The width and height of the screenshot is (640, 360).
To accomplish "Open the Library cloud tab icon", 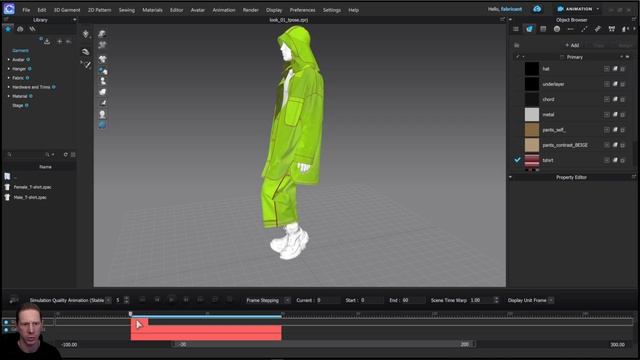I will [x=20, y=29].
